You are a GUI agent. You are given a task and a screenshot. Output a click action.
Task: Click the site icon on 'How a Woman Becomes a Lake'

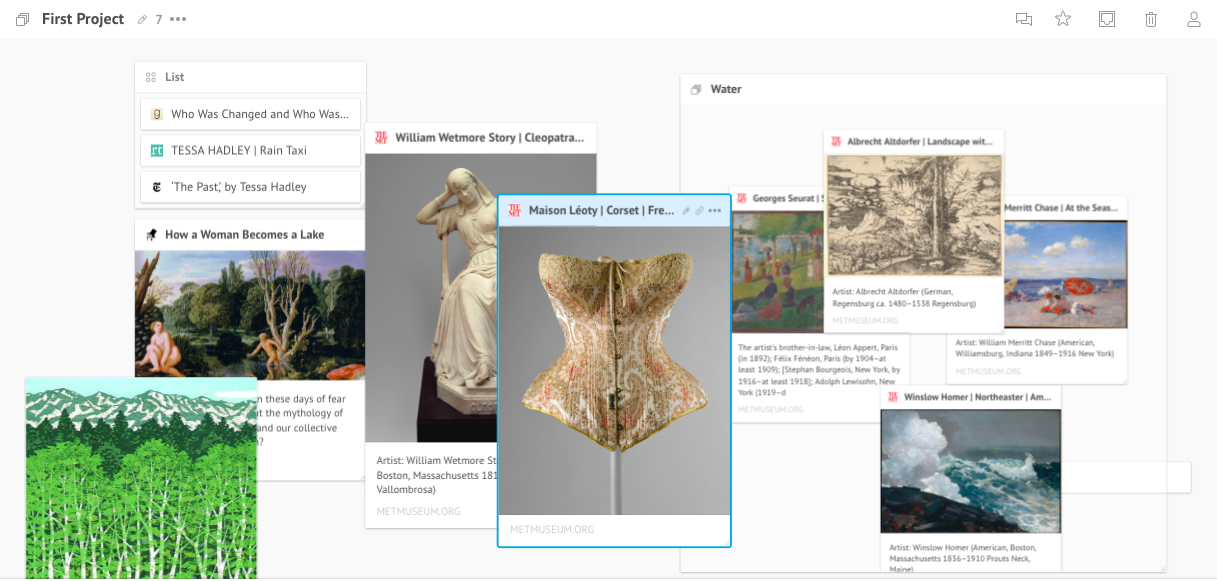point(152,234)
